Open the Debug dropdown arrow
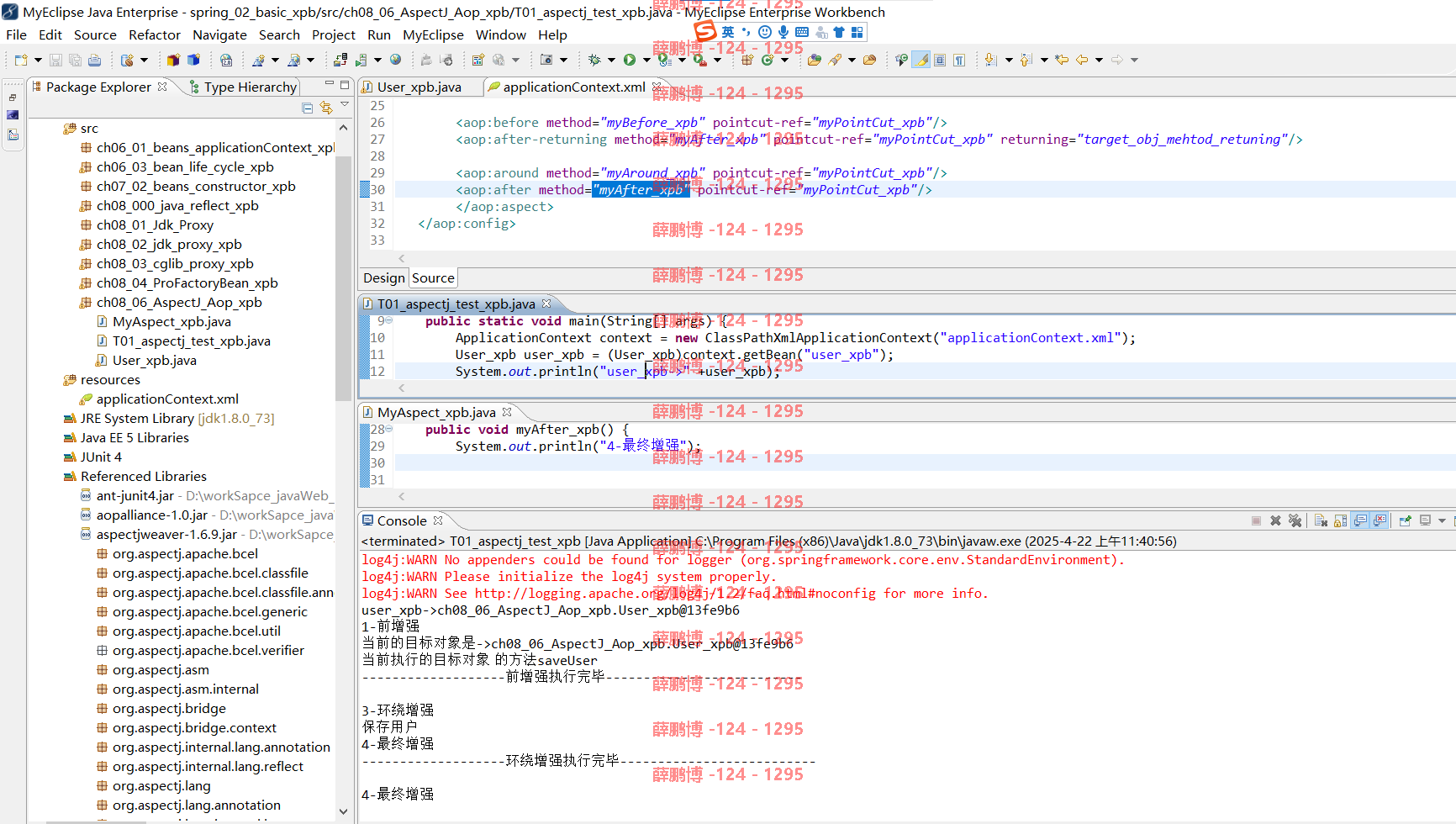The height and width of the screenshot is (824, 1456). (x=611, y=60)
